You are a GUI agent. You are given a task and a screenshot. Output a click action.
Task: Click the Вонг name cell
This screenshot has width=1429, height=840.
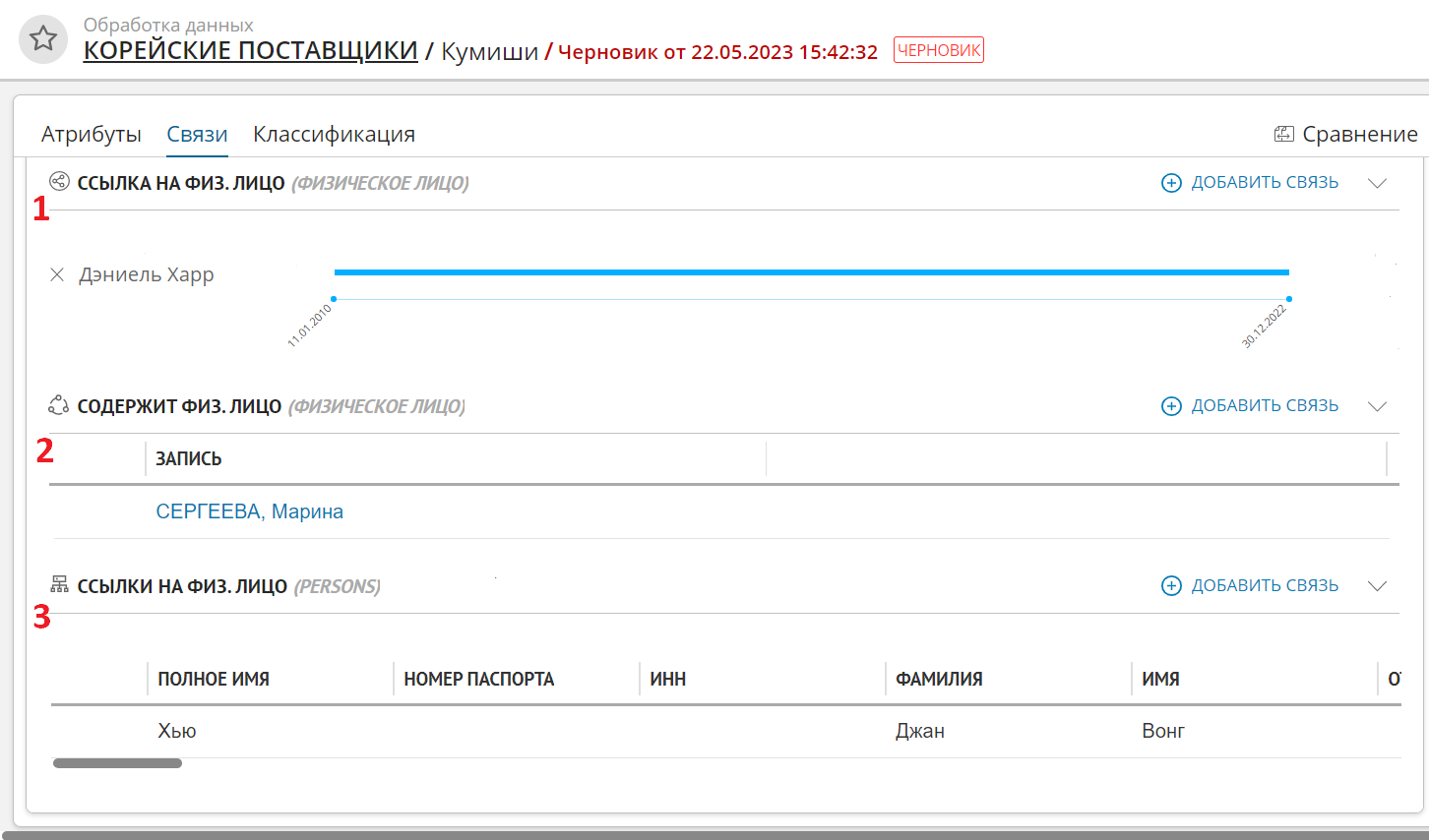click(1163, 731)
